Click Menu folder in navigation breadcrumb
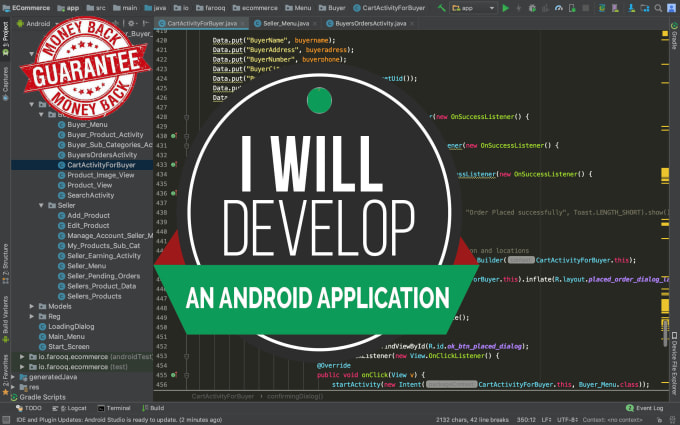Image resolution: width=680 pixels, height=425 pixels. (298, 8)
